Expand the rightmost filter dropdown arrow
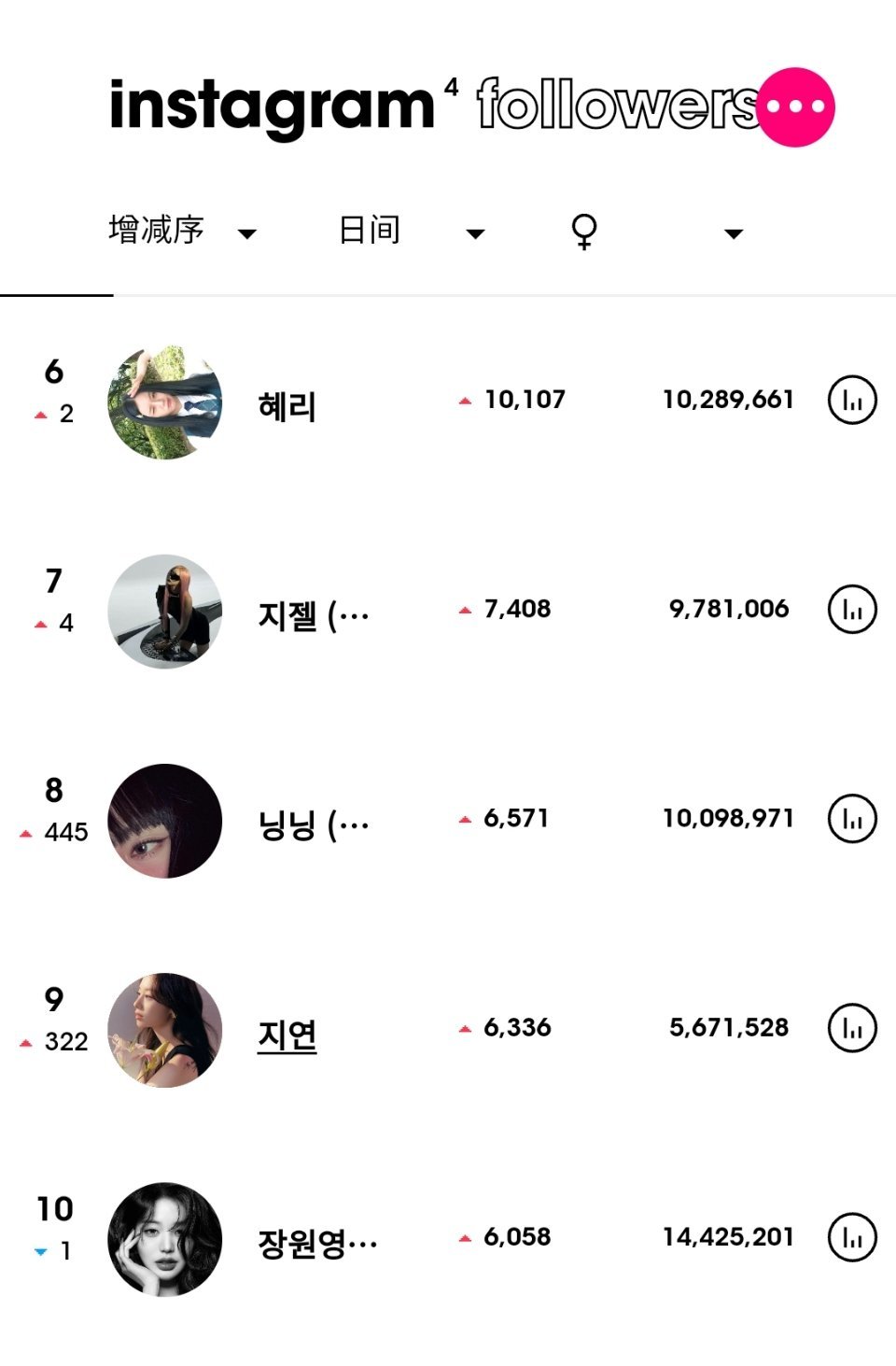Screen dimensions: 896x1366 click(735, 233)
